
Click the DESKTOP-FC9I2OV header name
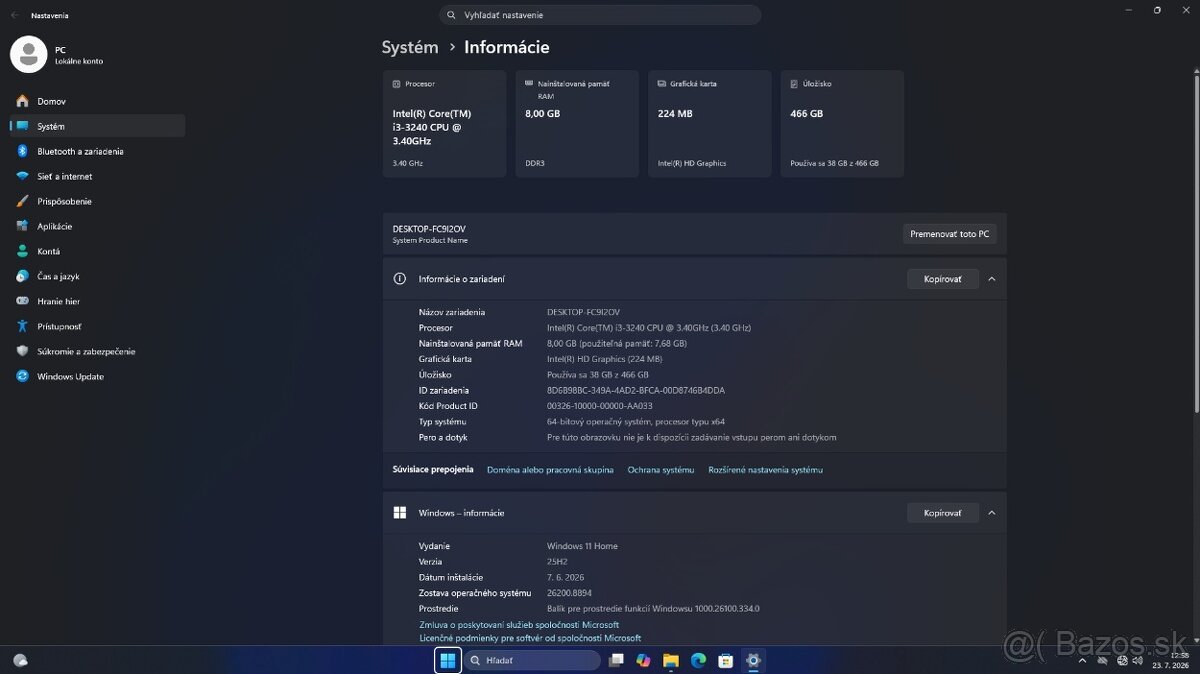429,229
